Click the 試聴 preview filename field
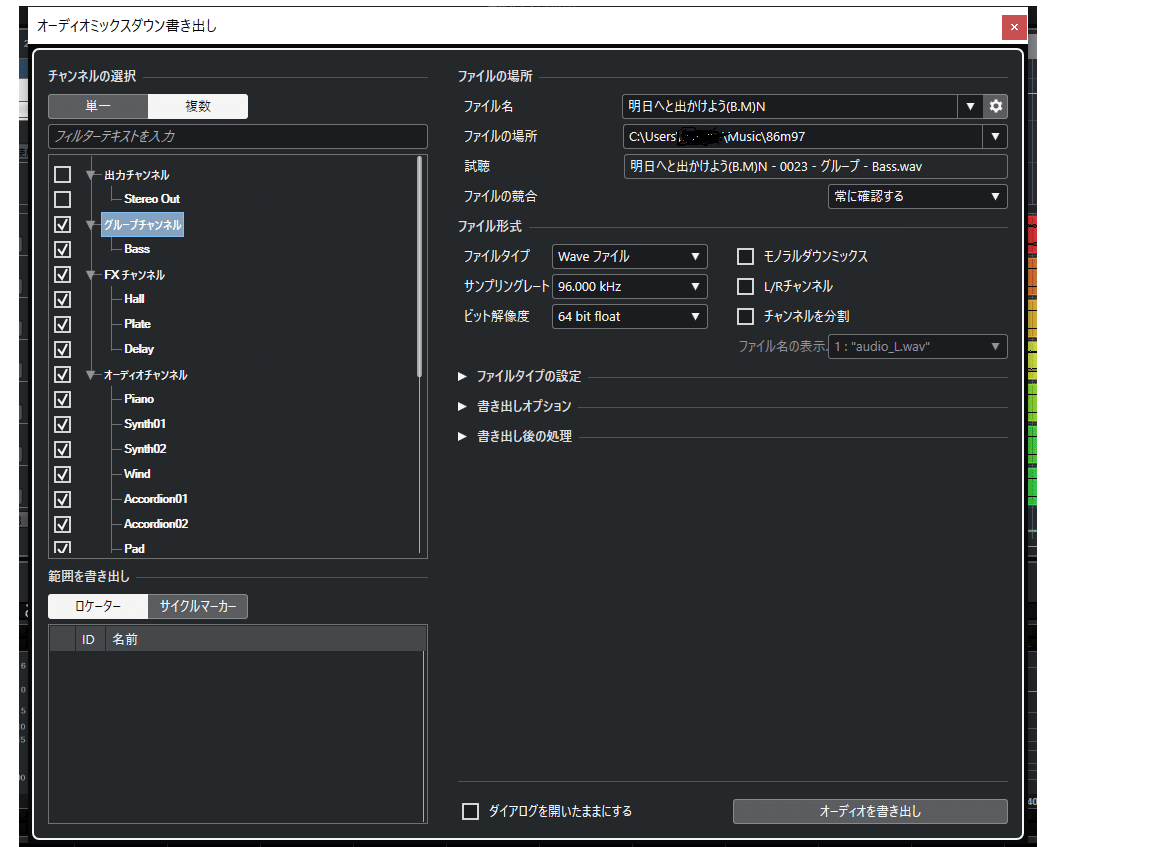 pos(816,167)
